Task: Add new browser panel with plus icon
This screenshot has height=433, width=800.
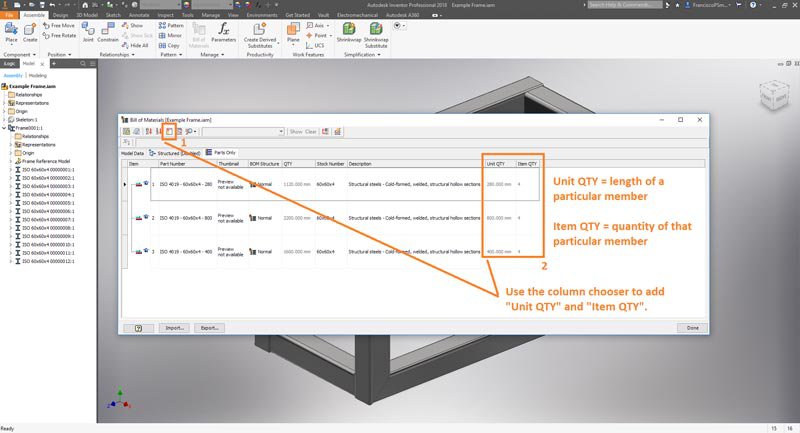Action: 54,64
